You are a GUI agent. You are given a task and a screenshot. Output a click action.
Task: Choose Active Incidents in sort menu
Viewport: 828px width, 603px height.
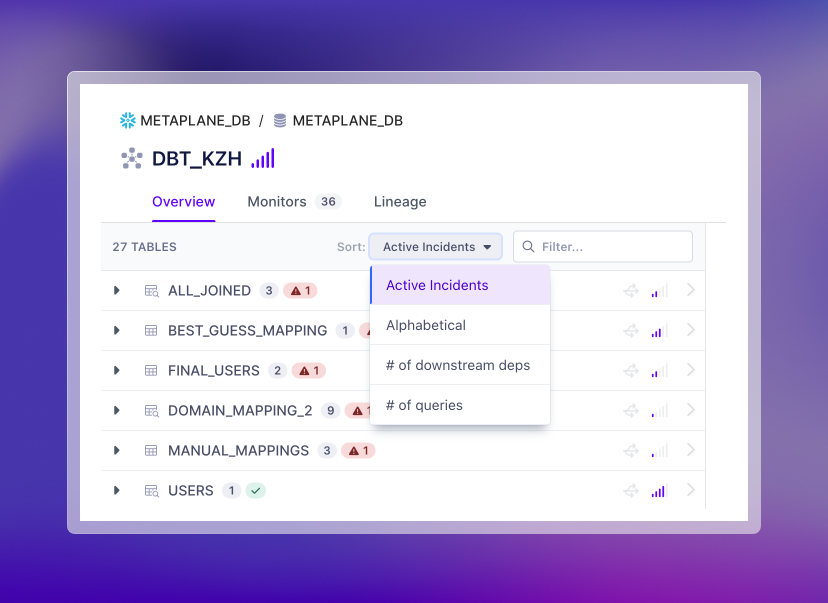pos(460,285)
